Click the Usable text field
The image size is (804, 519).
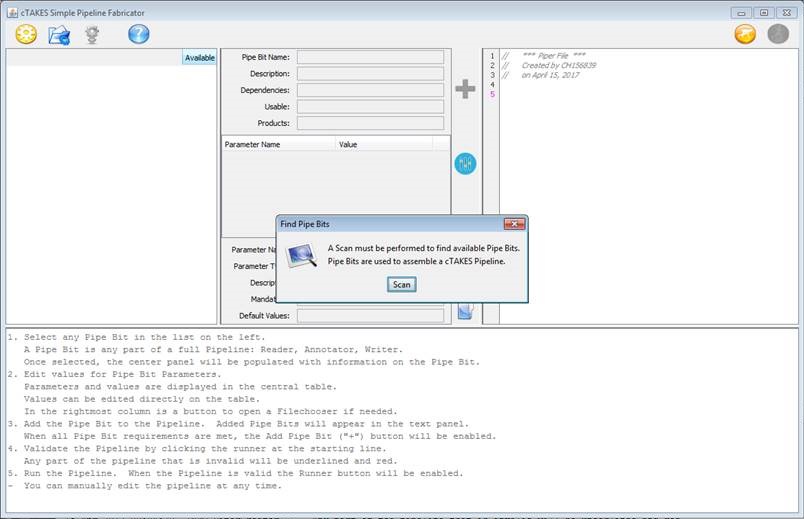[369, 107]
